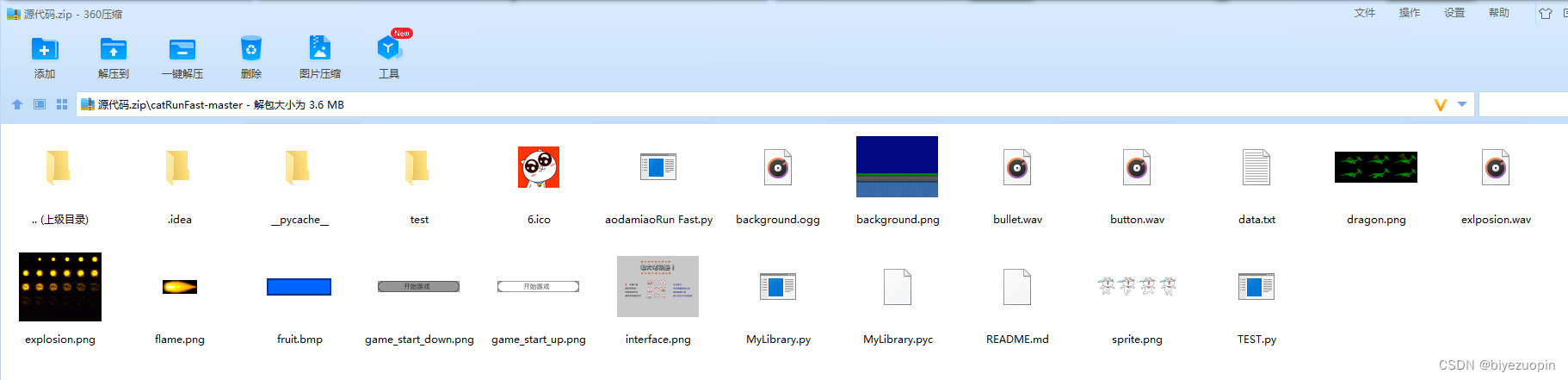Image resolution: width=1568 pixels, height=380 pixels.
Task: Click the archive path address field
Action: coord(775,105)
